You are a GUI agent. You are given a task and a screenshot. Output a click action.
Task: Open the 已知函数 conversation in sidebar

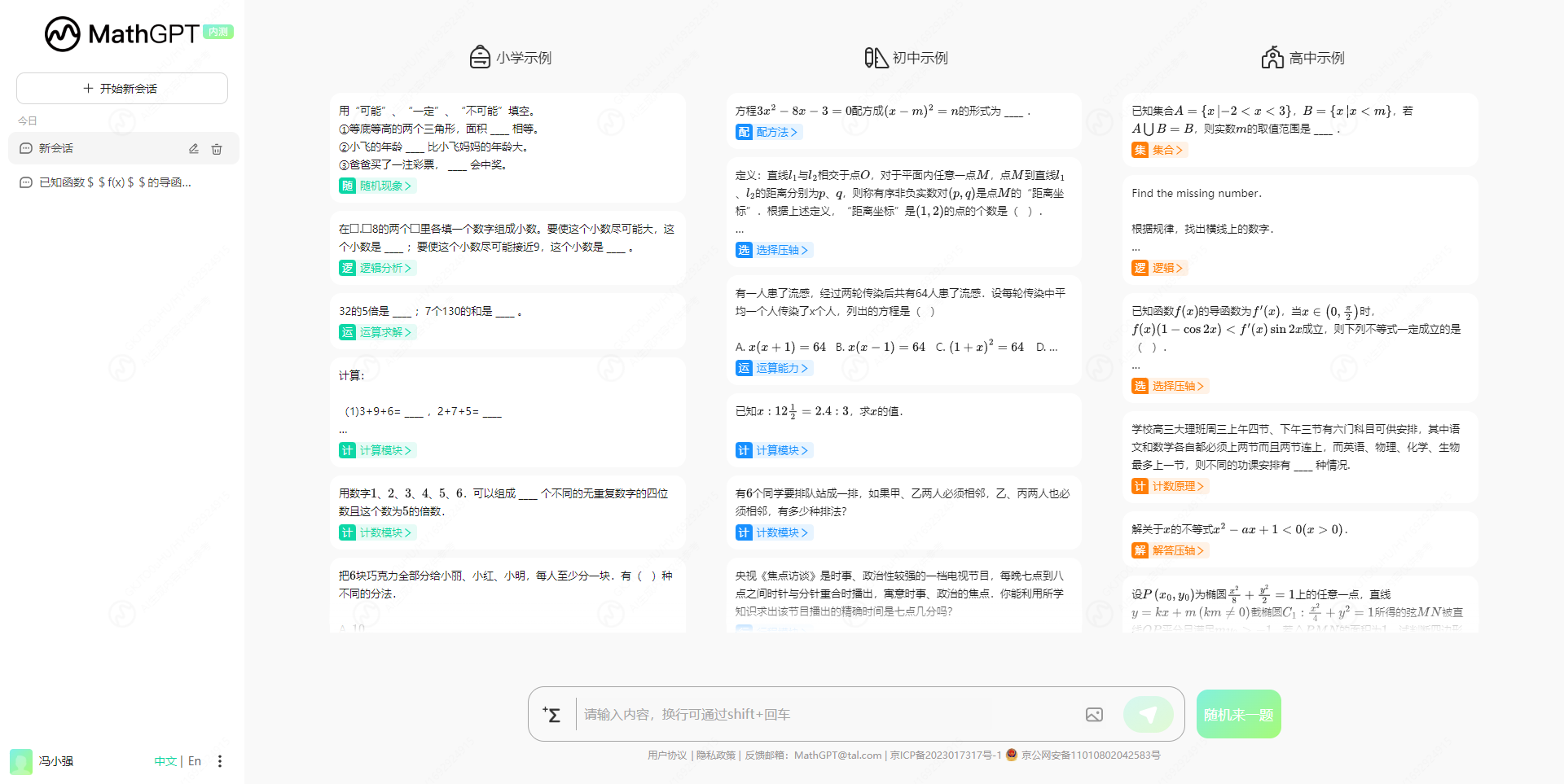point(114,182)
